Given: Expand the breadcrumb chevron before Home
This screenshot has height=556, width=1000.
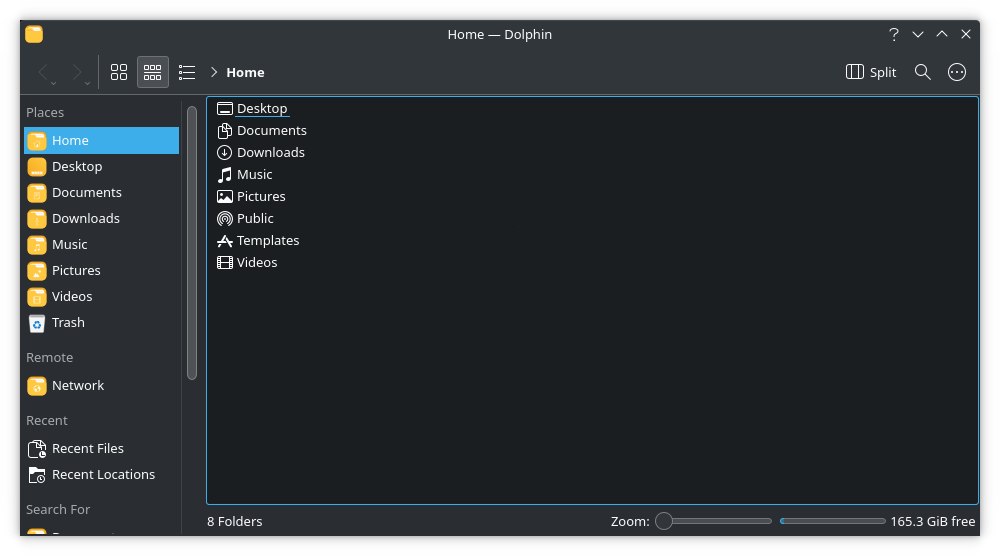Looking at the screenshot, I should pyautogui.click(x=214, y=72).
